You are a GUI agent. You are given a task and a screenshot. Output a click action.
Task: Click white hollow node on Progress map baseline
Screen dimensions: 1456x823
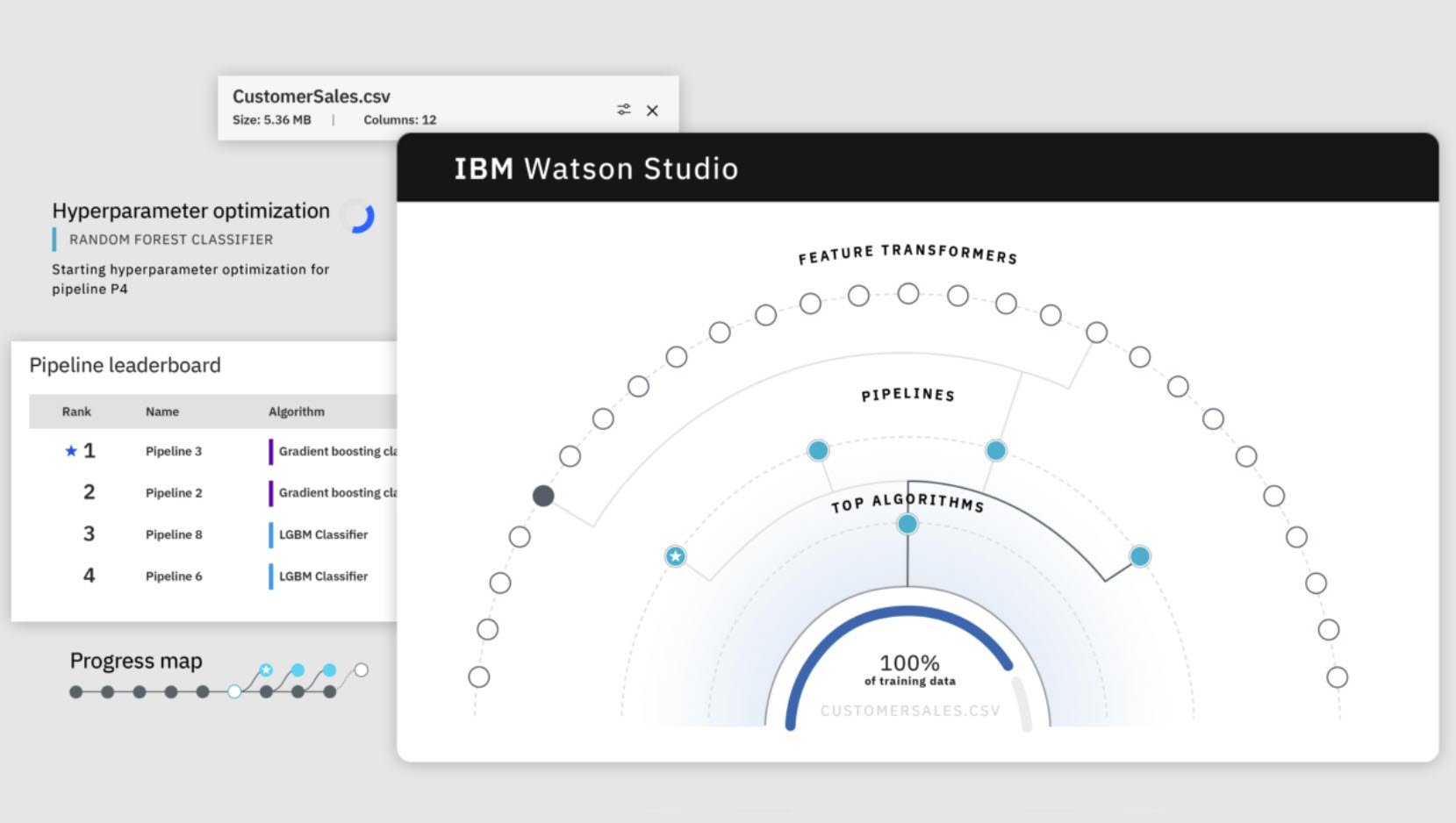coord(234,691)
